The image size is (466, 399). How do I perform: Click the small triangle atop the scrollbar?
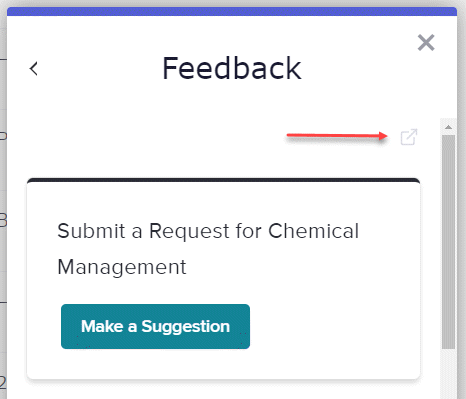(448, 127)
